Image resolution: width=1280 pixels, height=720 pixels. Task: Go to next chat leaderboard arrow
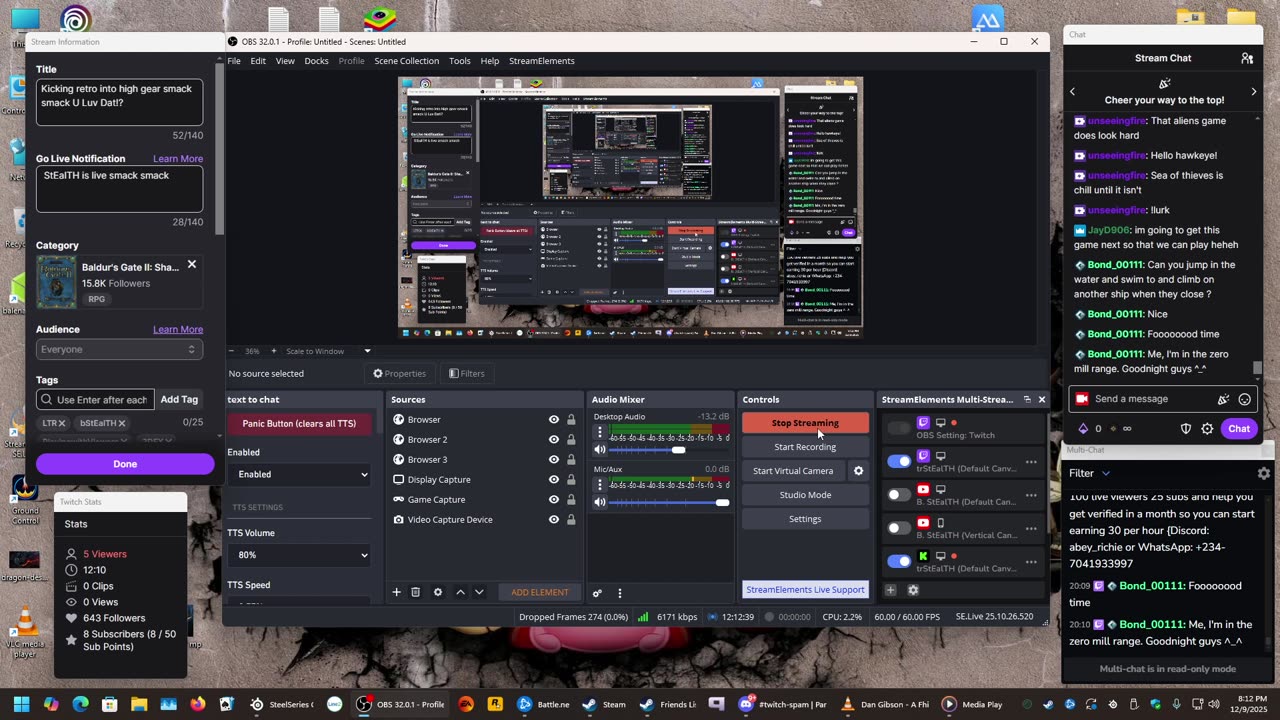(x=1254, y=92)
